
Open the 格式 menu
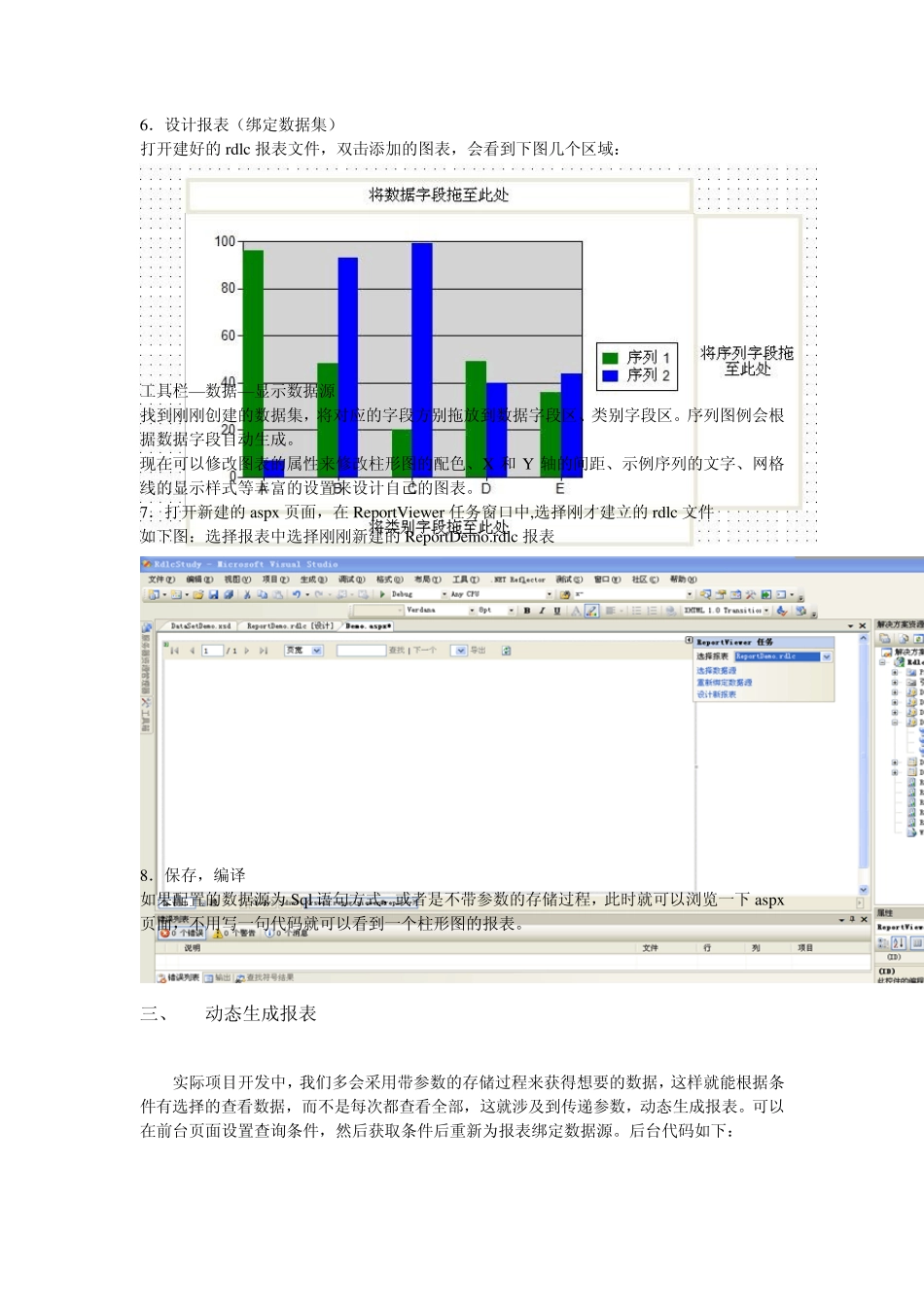pos(389,580)
